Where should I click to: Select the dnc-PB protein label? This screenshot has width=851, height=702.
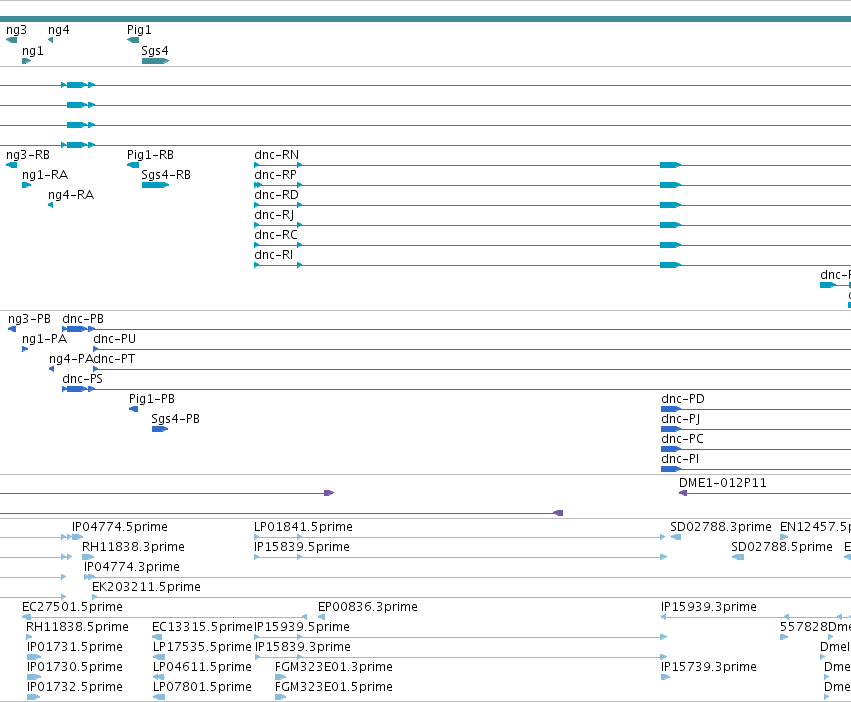click(83, 319)
